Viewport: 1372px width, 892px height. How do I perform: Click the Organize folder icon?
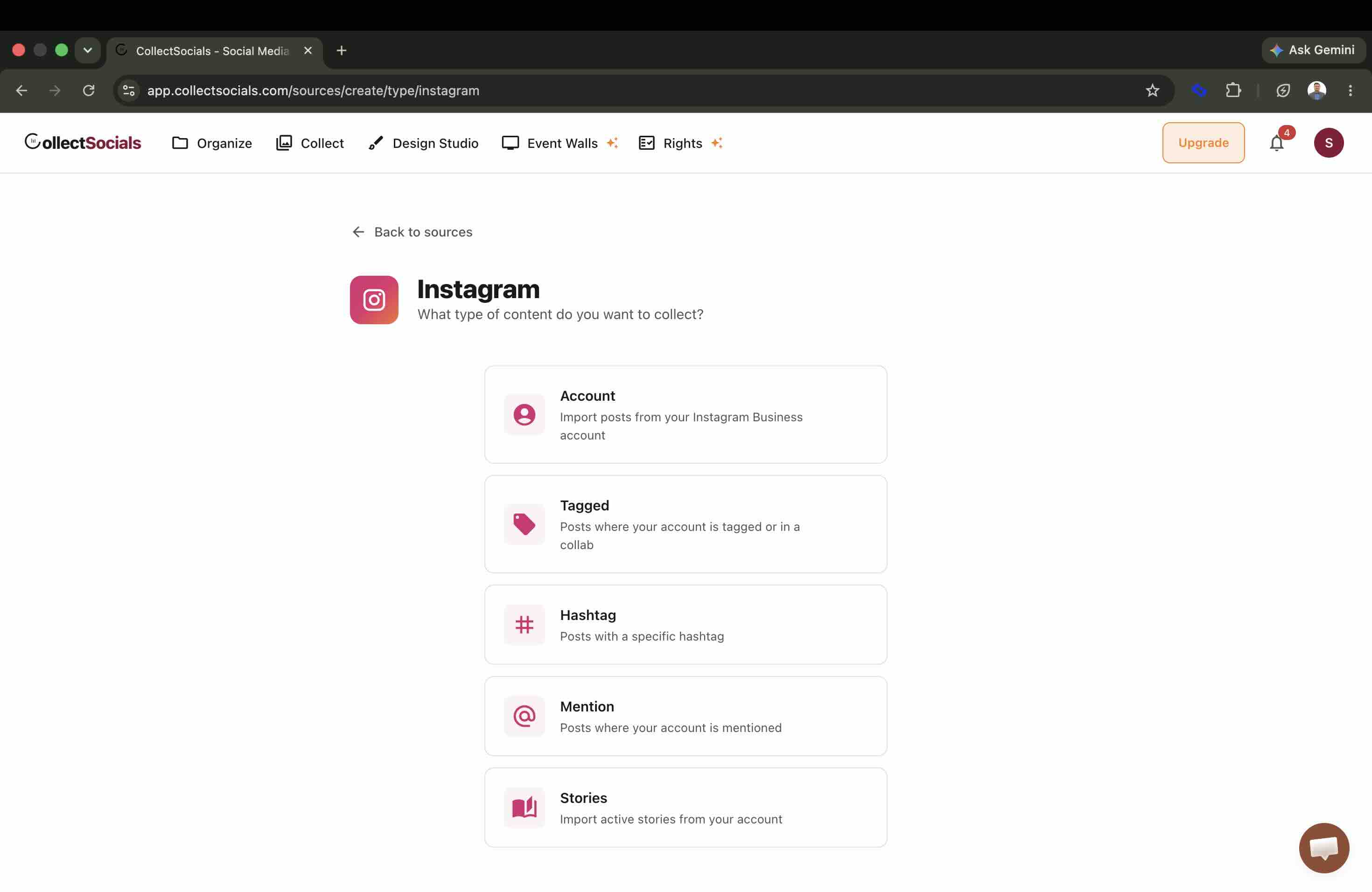click(x=180, y=143)
